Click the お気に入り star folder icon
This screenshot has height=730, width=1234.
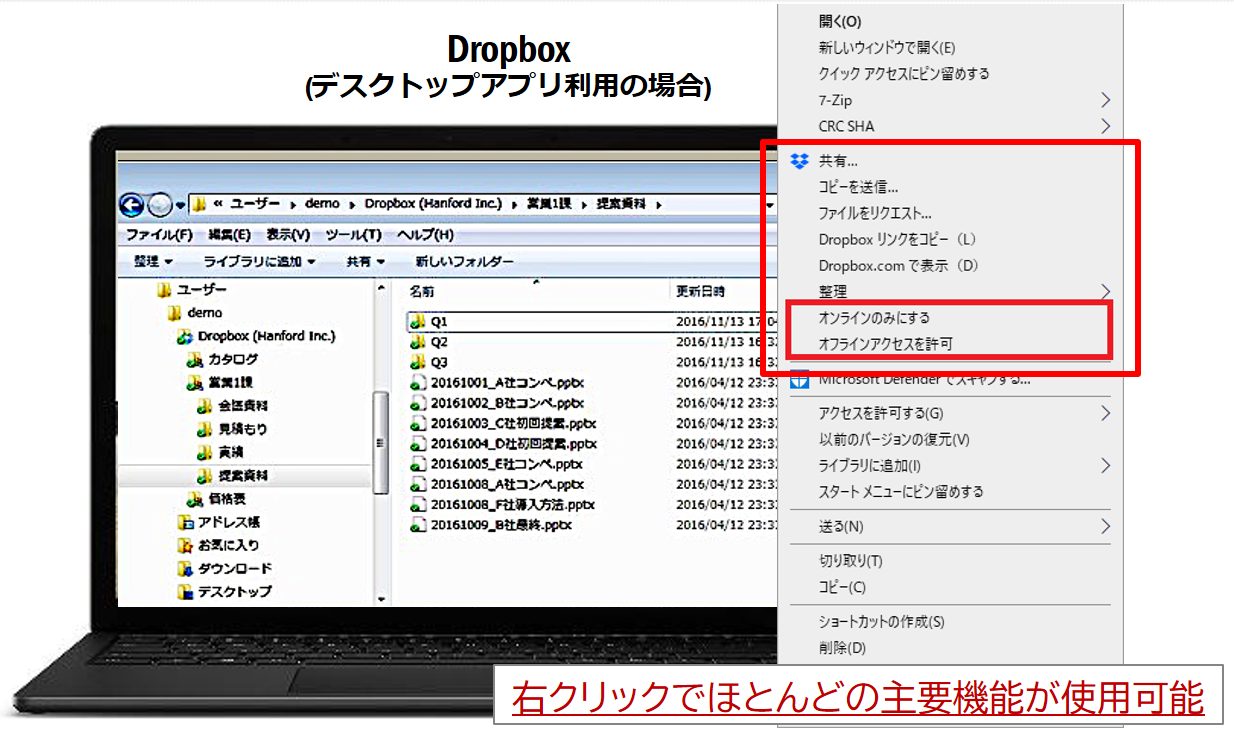pos(185,545)
